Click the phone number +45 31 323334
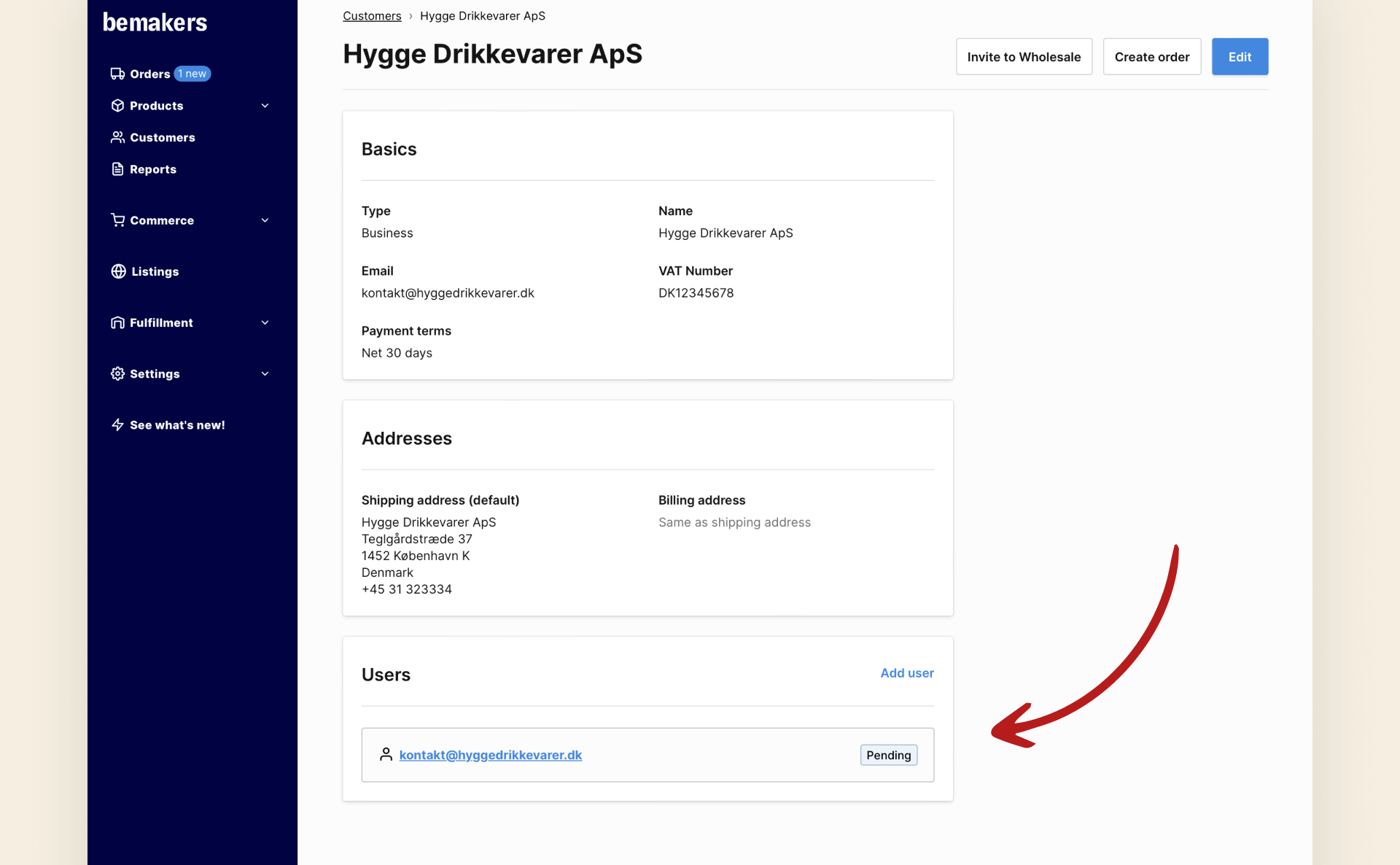The width and height of the screenshot is (1400, 865). click(407, 589)
